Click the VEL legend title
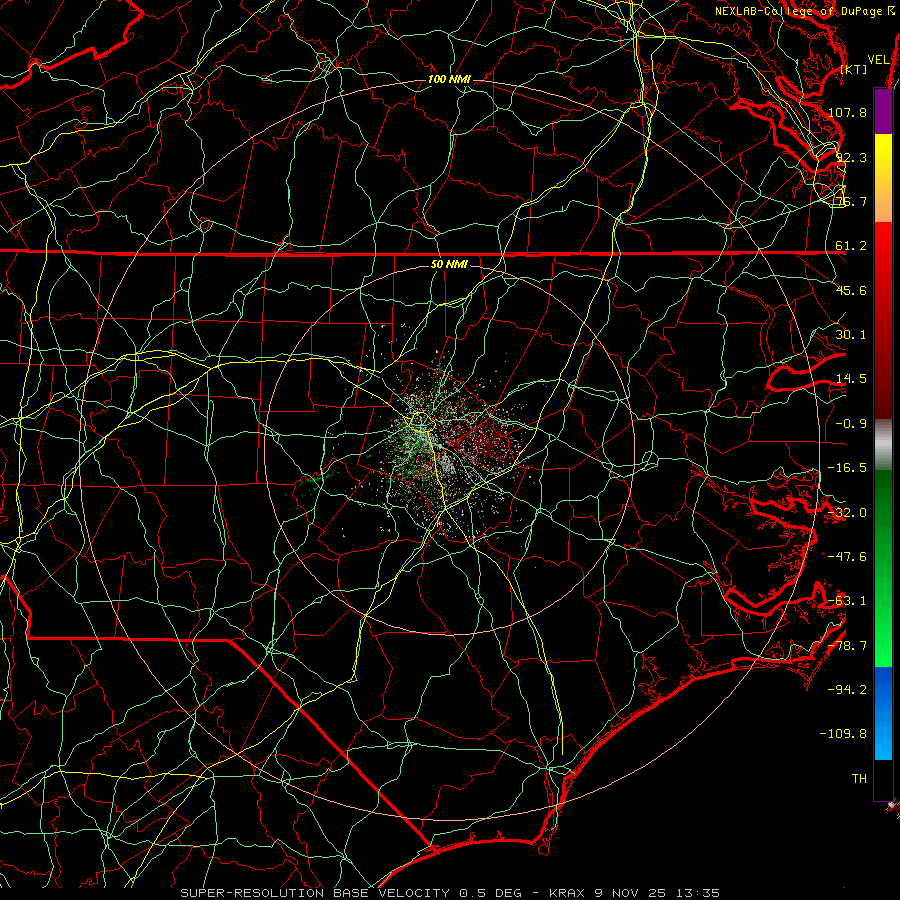This screenshot has width=900, height=900. (878, 60)
